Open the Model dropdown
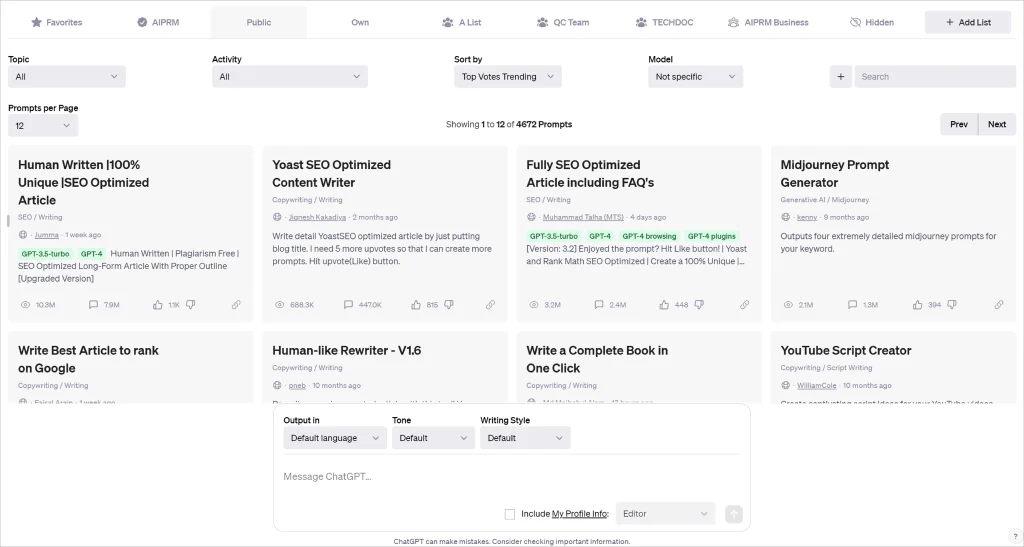This screenshot has height=547, width=1024. [695, 76]
